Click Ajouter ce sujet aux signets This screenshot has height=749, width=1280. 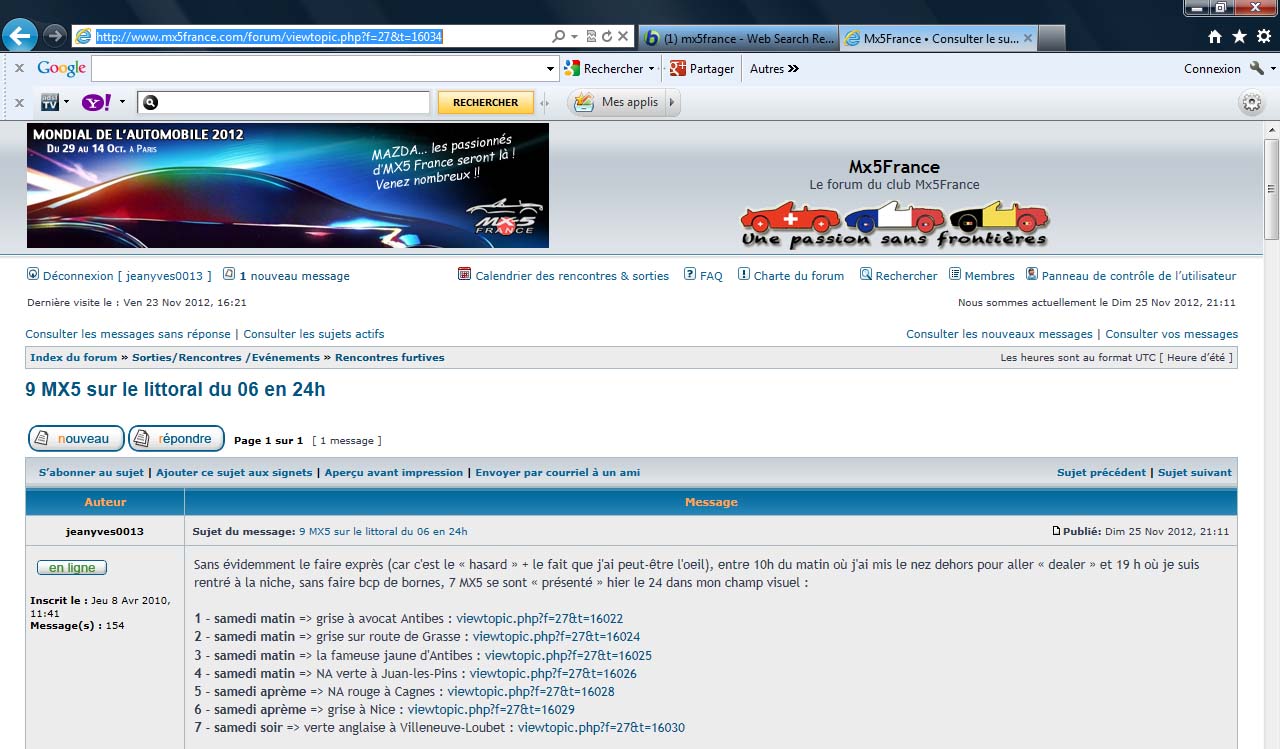pyautogui.click(x=234, y=472)
